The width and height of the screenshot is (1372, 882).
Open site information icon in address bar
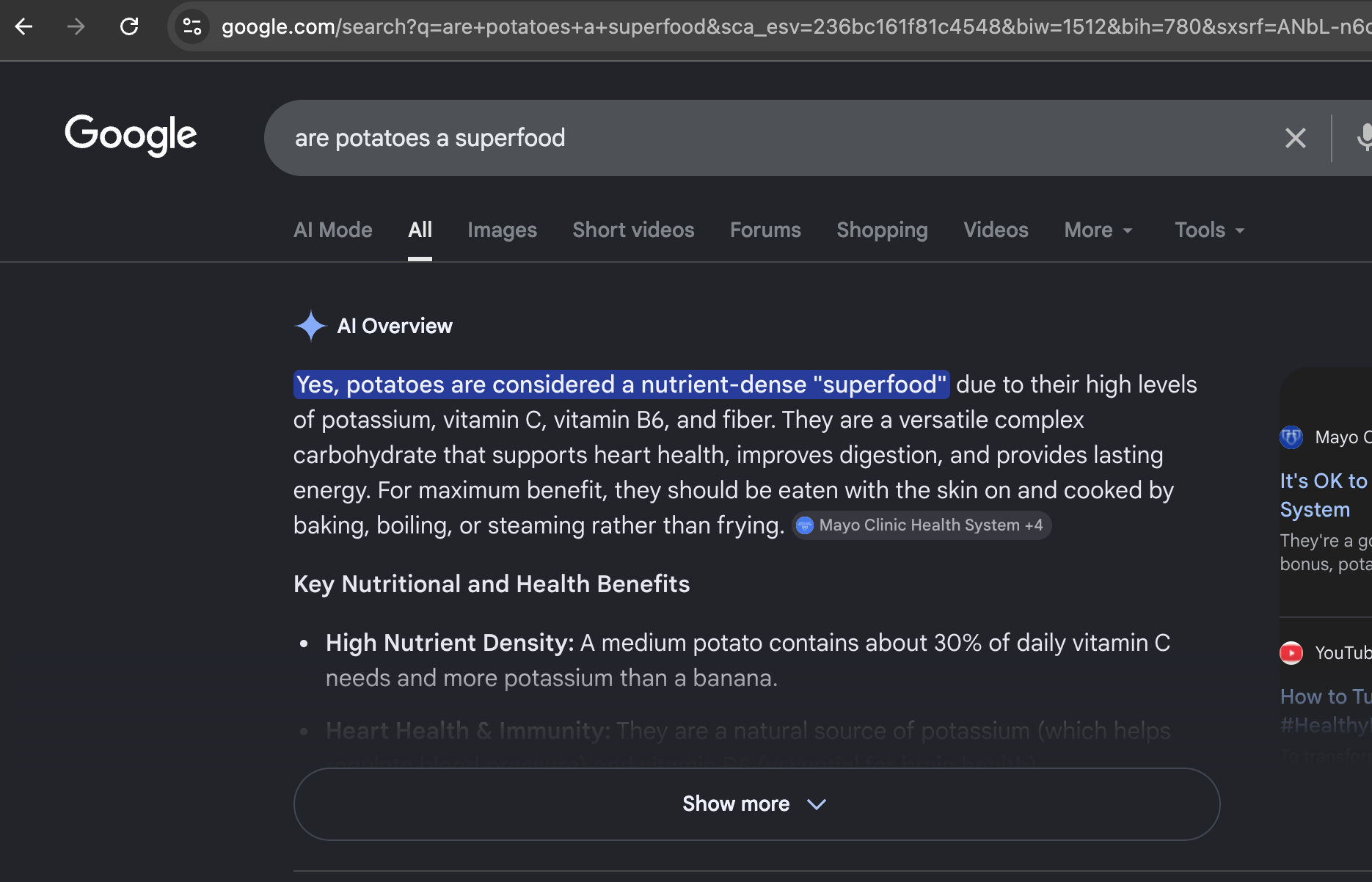(192, 27)
